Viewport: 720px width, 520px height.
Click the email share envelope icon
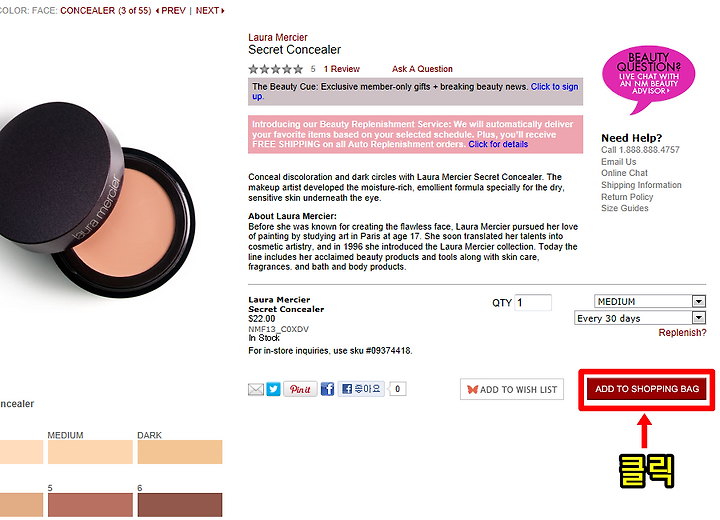click(x=256, y=390)
